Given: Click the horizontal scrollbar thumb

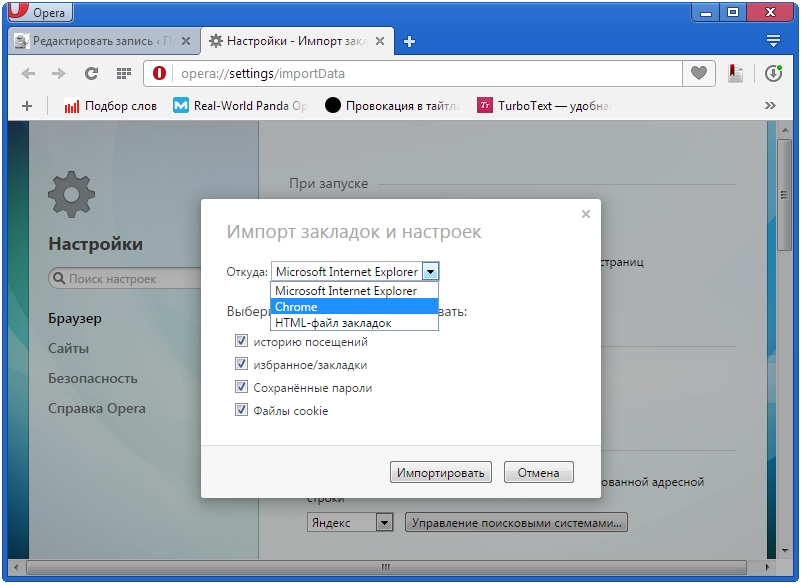Looking at the screenshot, I should [x=386, y=567].
